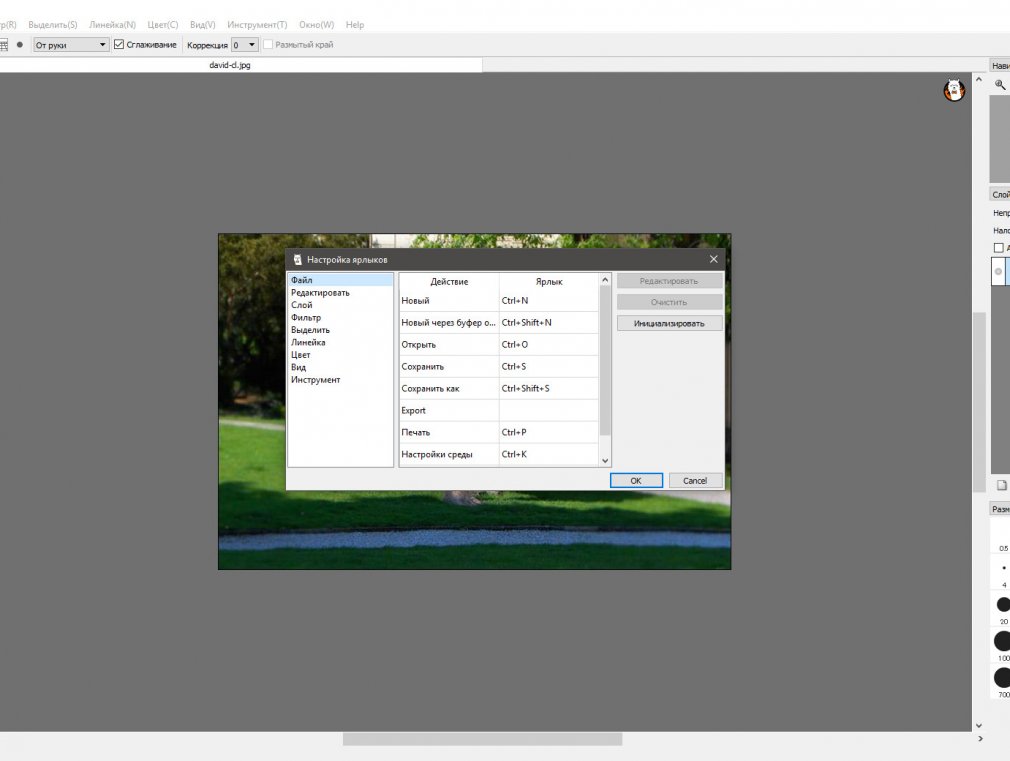The width and height of the screenshot is (1010, 761).
Task: Click the Редактировать button in dialog
Action: 669,281
